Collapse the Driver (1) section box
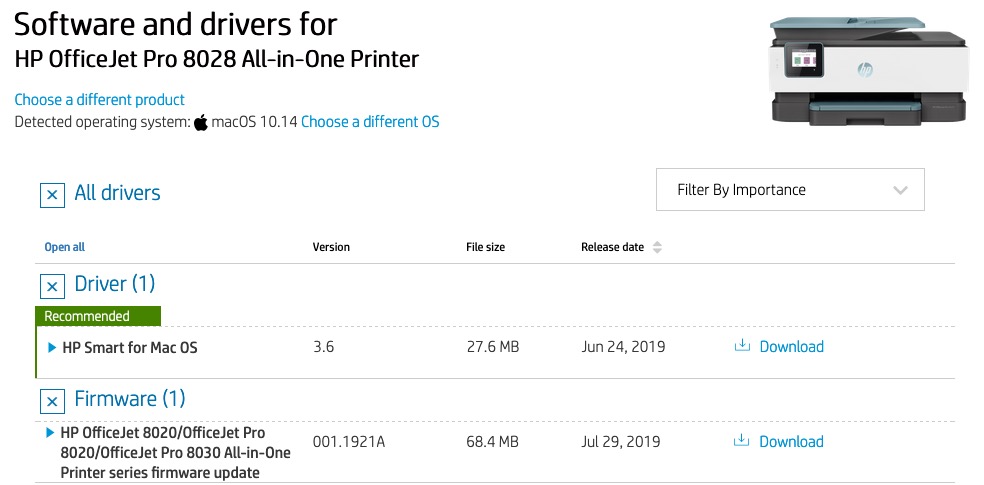The height and width of the screenshot is (485, 984). tap(52, 287)
